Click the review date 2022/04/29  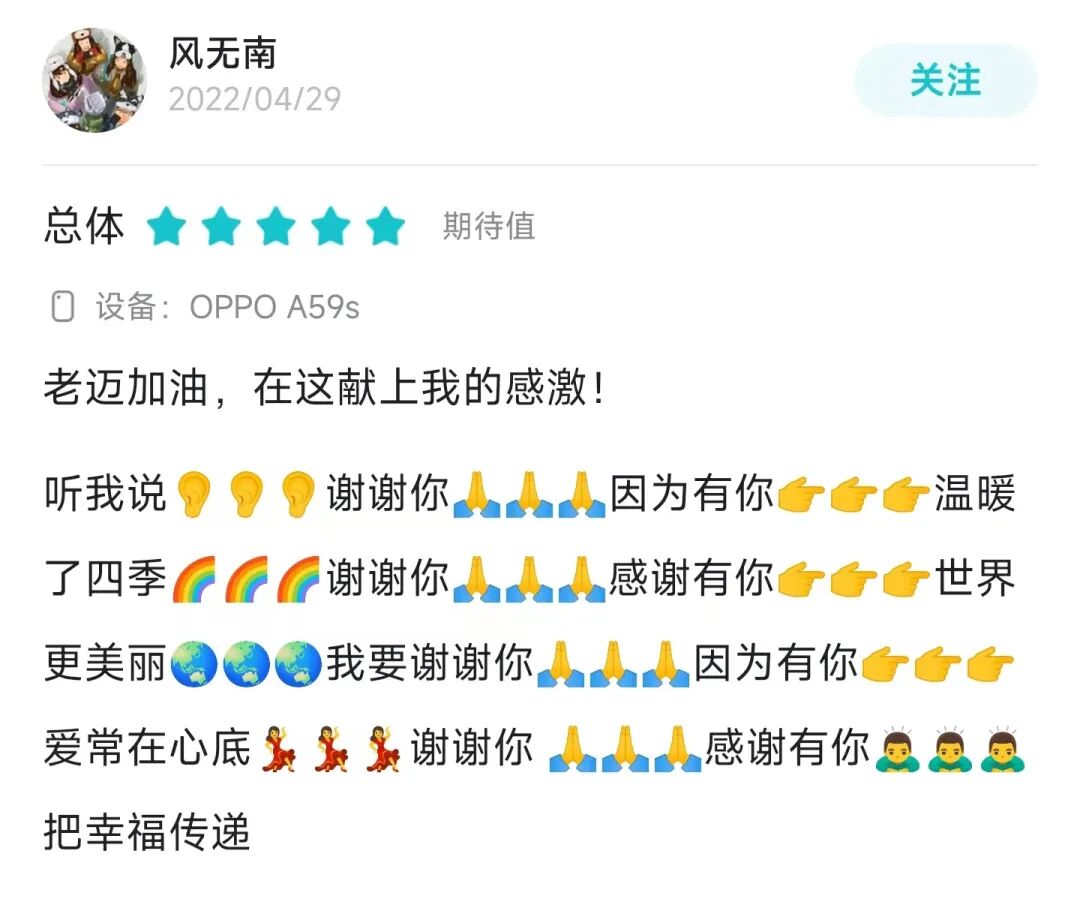pos(255,99)
